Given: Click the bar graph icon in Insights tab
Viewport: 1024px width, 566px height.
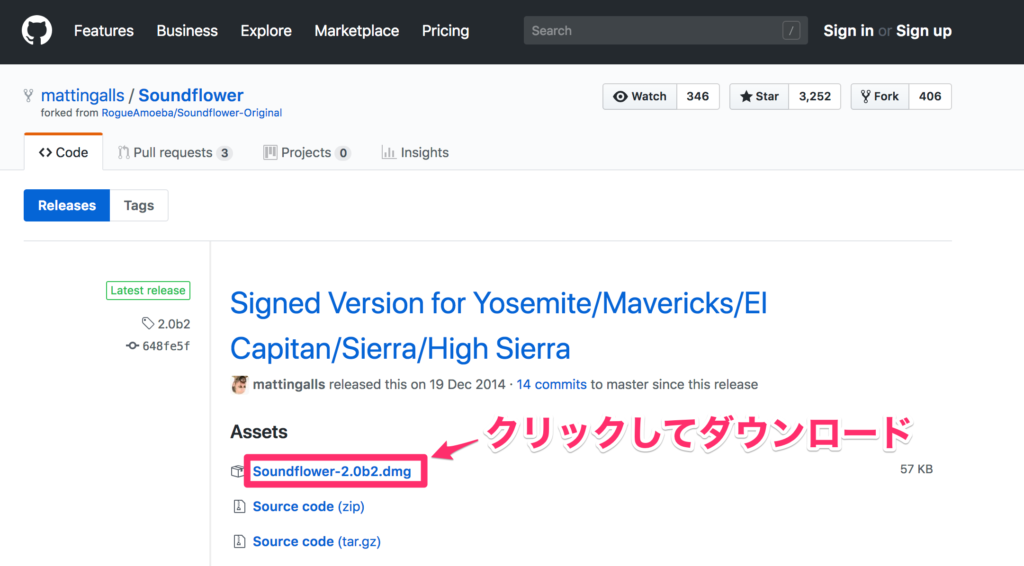Looking at the screenshot, I should tap(389, 153).
